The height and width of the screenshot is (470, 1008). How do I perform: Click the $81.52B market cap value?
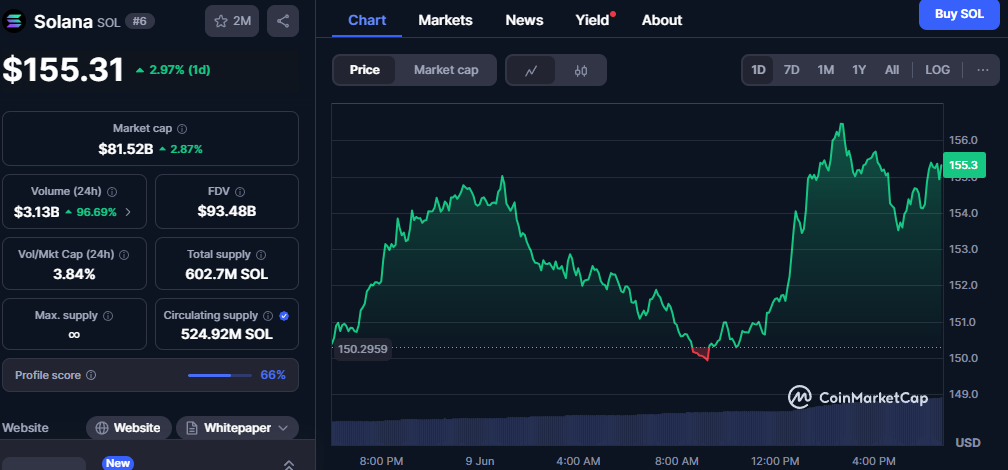pyautogui.click(x=126, y=149)
